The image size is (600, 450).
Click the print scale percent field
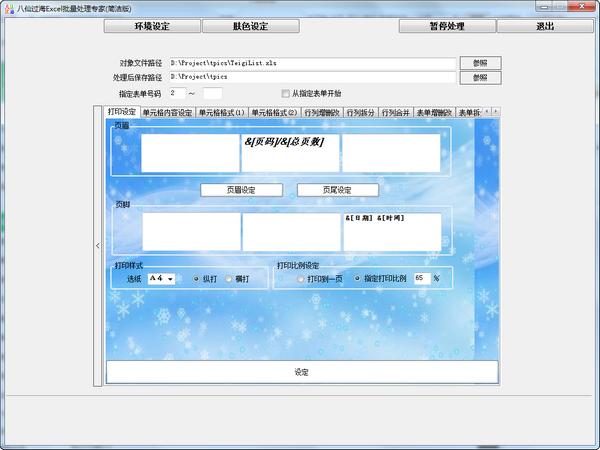pyautogui.click(x=422, y=278)
